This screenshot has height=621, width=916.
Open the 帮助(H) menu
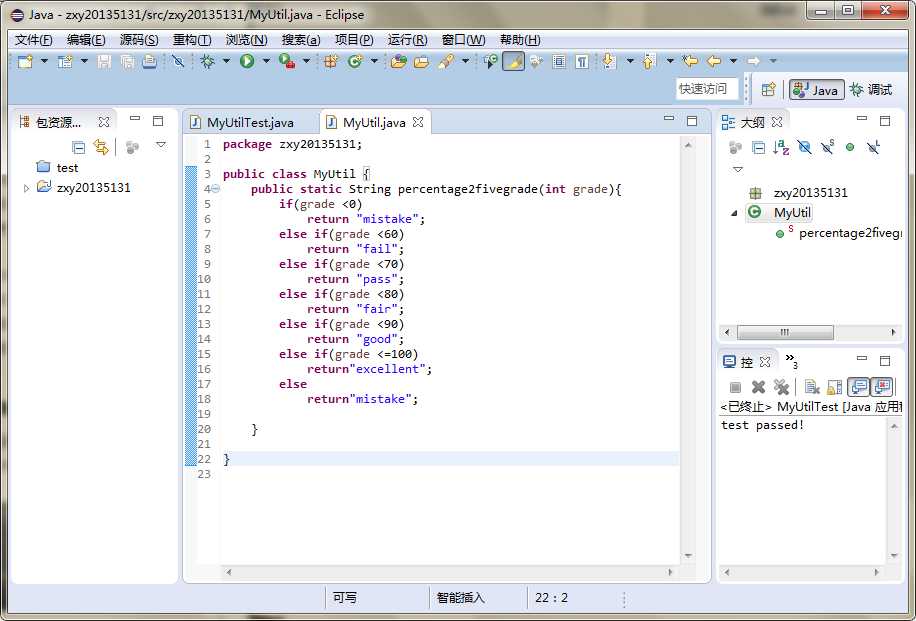coord(520,40)
